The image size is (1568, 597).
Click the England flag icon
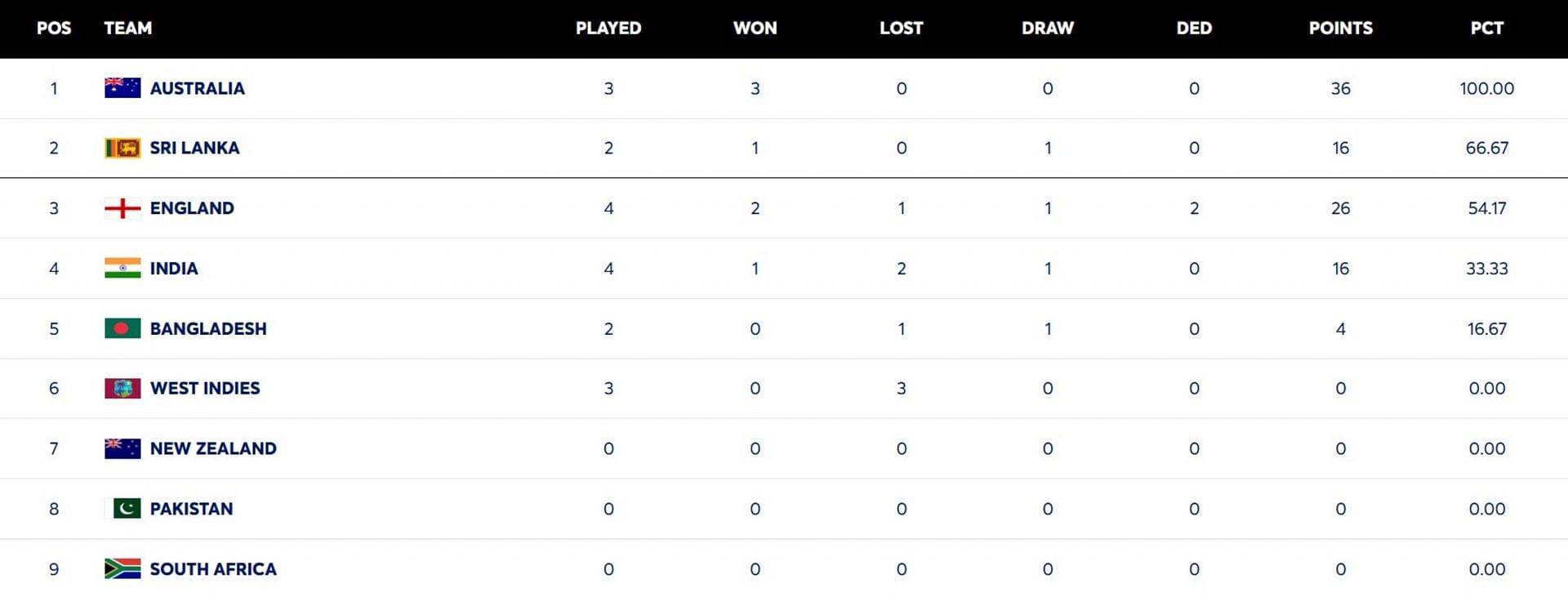tap(122, 208)
